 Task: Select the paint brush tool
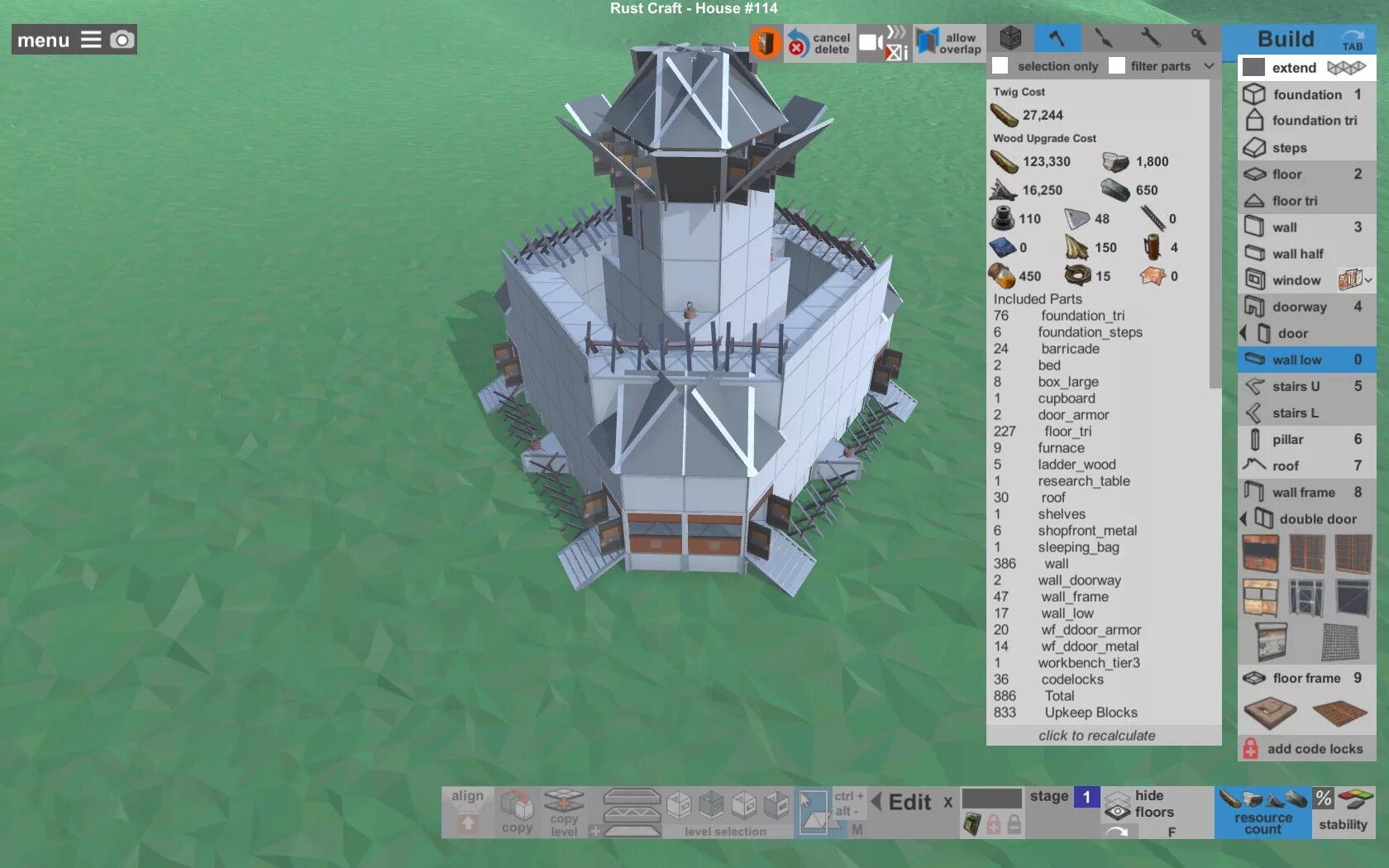coord(1104,37)
